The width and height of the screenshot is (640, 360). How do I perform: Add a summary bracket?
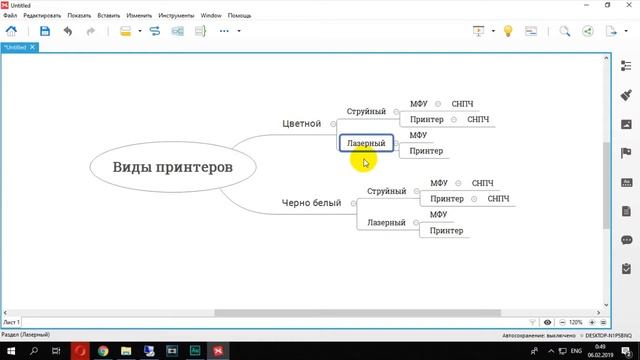[x=200, y=31]
